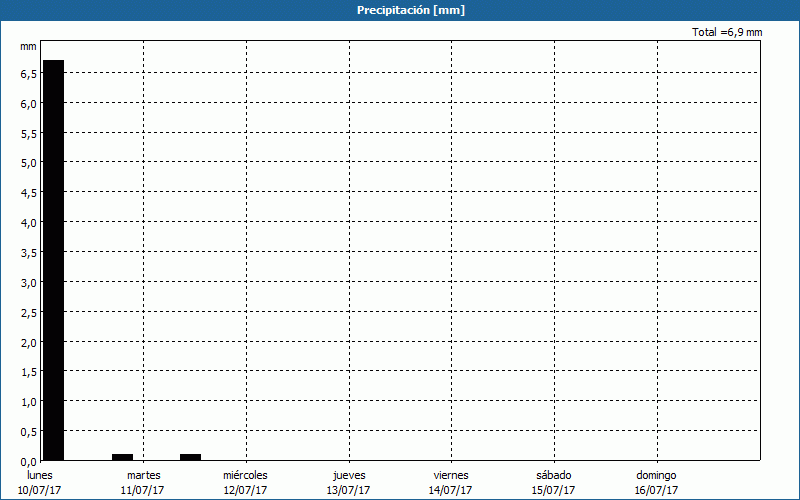Click the 6,5 value on the vertical axis
The image size is (800, 500).
coord(27,73)
